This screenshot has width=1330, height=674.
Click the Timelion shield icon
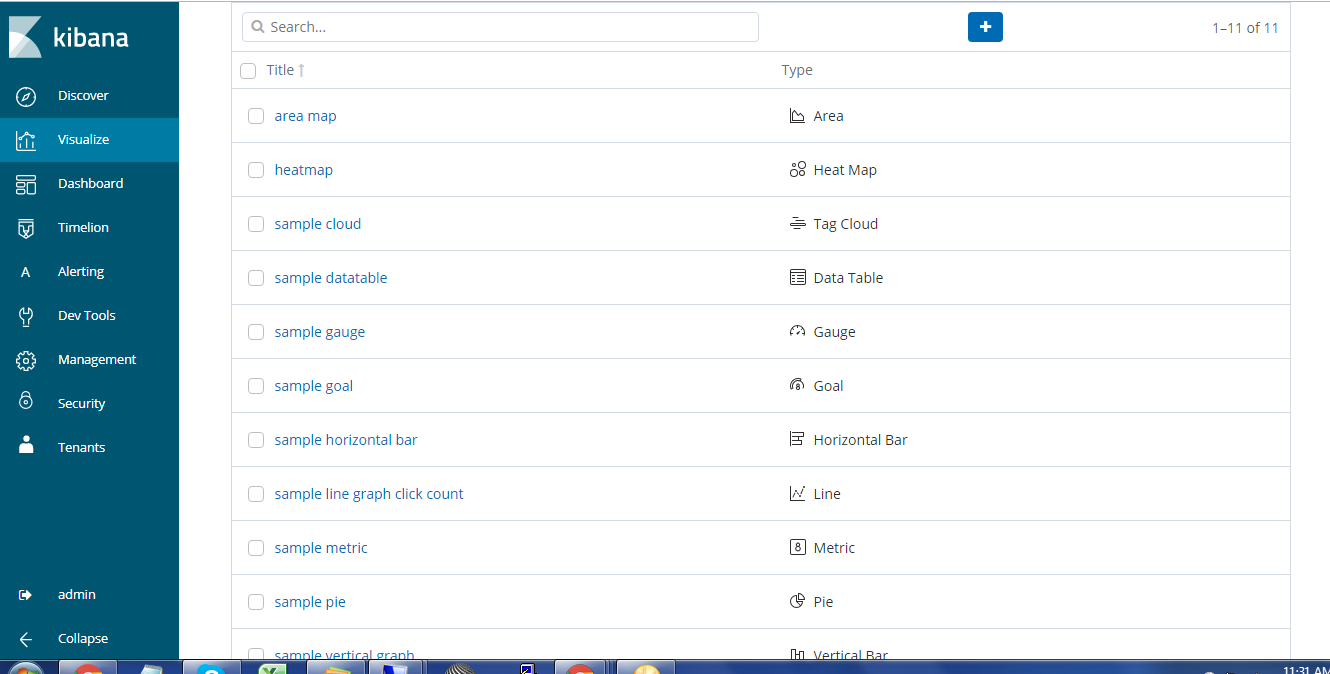26,228
